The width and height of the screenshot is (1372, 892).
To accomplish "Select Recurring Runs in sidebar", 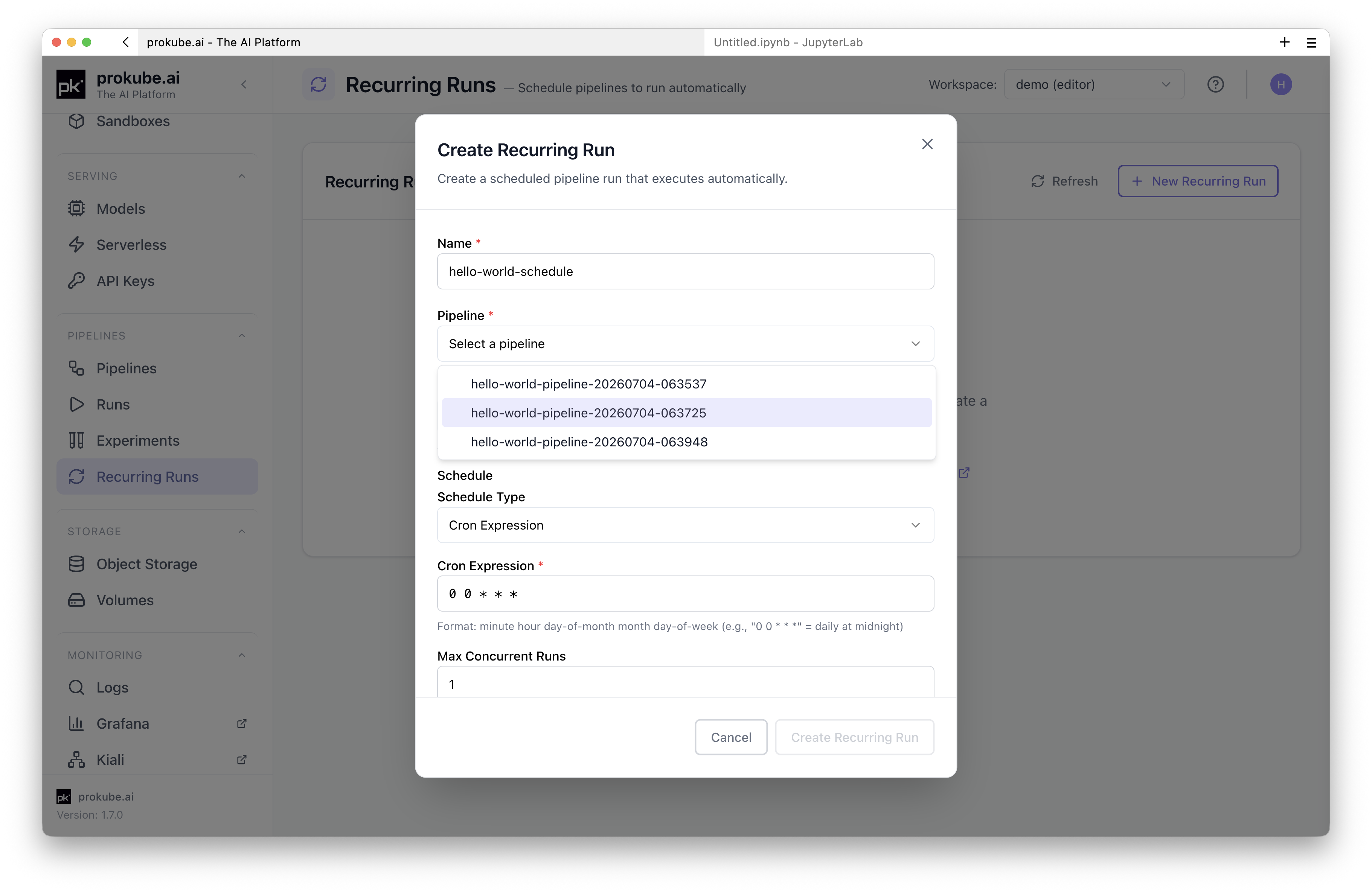I will point(157,476).
